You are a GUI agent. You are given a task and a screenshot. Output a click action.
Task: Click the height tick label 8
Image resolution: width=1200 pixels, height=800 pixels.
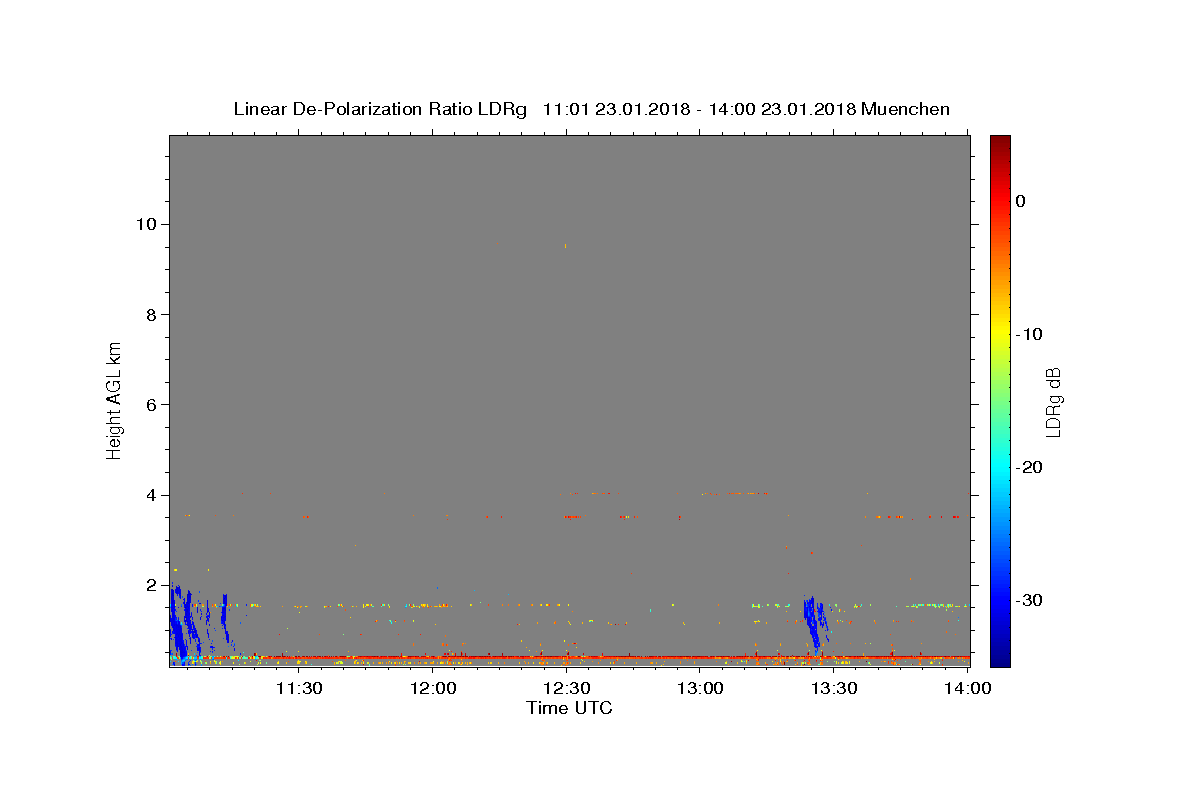150,314
